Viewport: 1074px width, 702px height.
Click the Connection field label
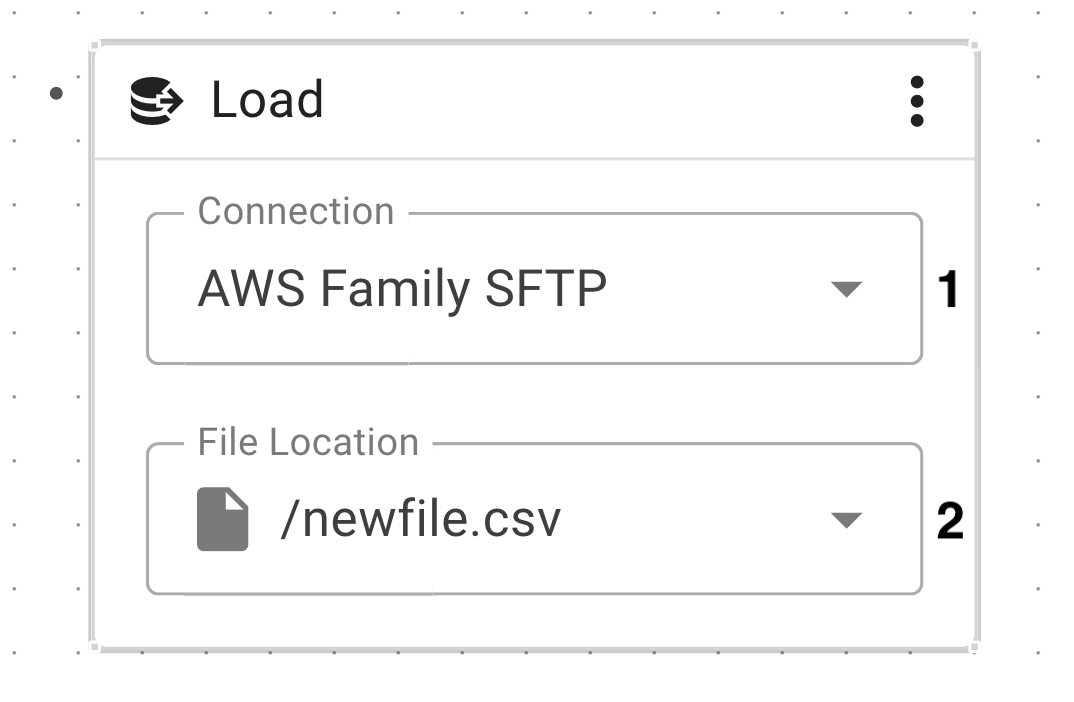click(296, 212)
